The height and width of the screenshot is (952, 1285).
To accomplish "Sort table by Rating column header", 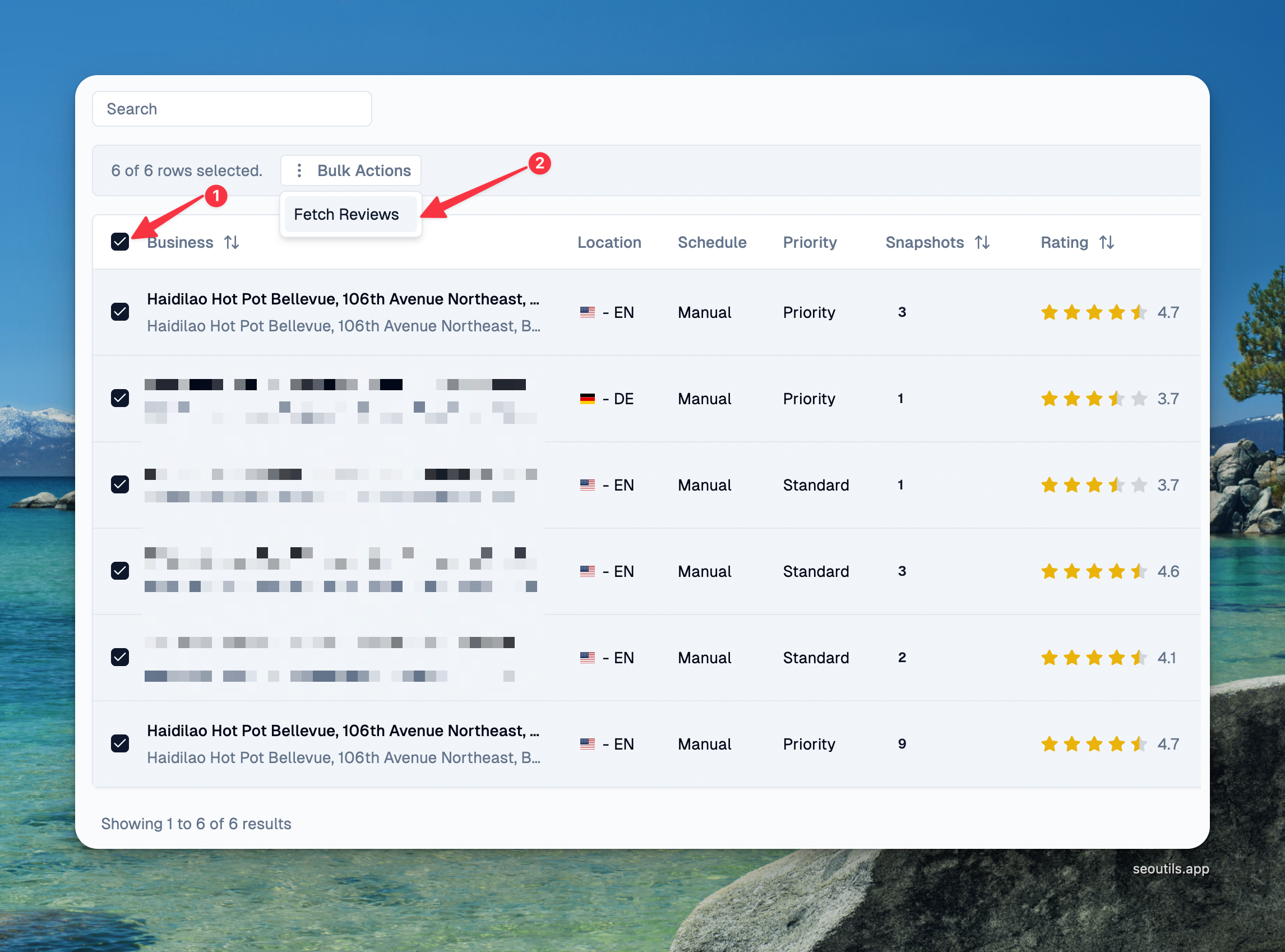I will 1064,243.
